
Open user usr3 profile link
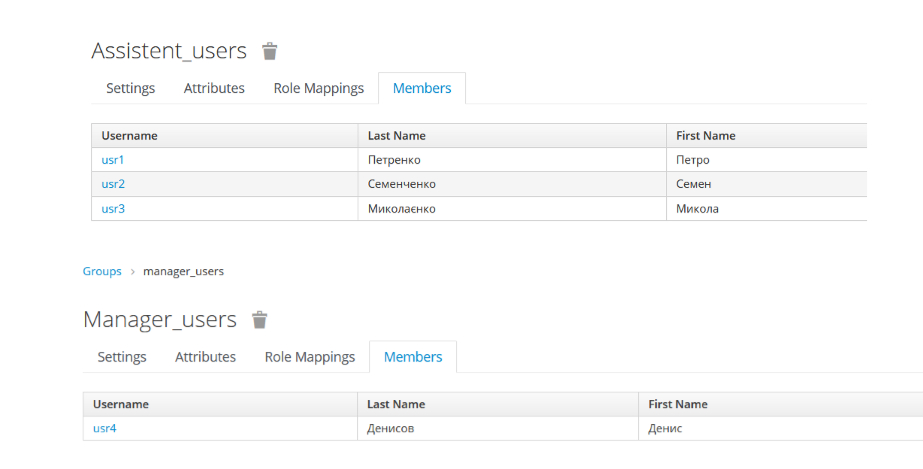(113, 209)
